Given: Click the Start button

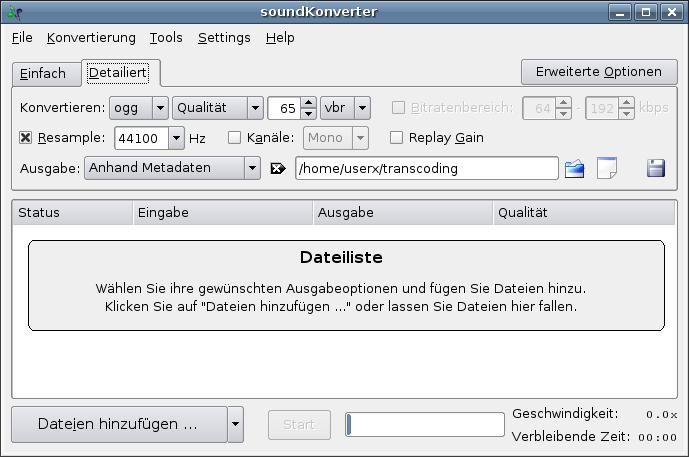Looking at the screenshot, I should pyautogui.click(x=299, y=425).
